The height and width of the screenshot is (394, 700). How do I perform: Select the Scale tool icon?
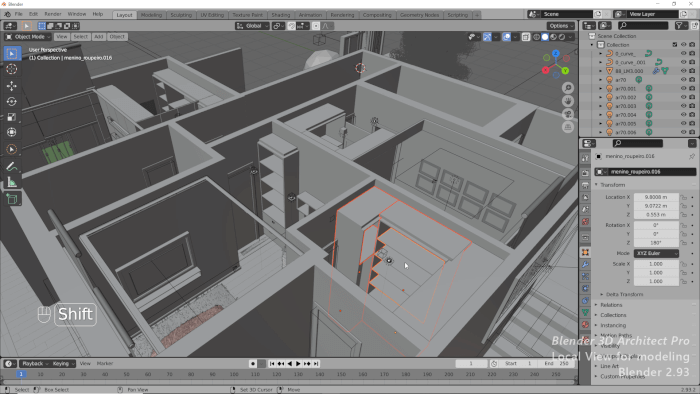pos(12,117)
